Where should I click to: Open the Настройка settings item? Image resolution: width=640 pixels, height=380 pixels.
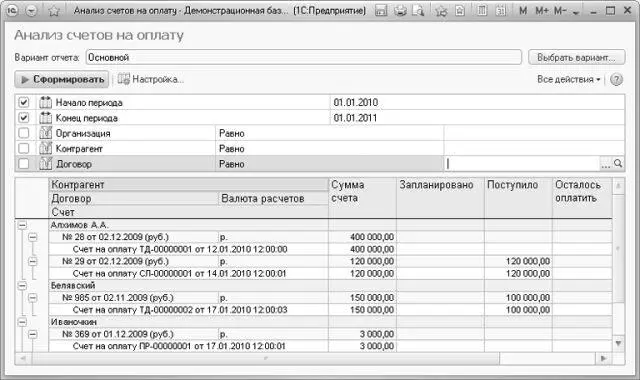pyautogui.click(x=151, y=79)
